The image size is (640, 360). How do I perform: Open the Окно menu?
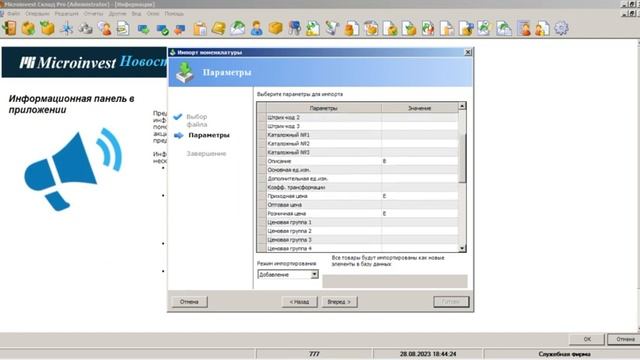[x=153, y=13]
